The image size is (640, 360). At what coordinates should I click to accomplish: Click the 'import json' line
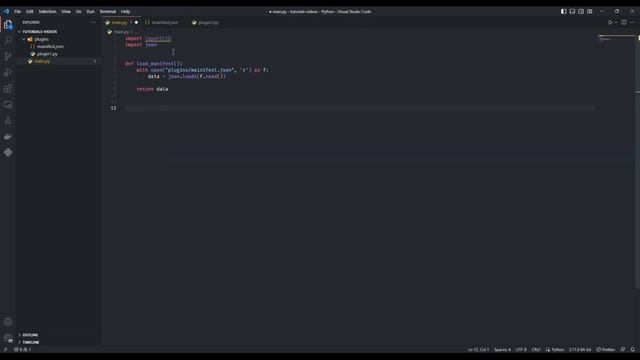point(141,45)
